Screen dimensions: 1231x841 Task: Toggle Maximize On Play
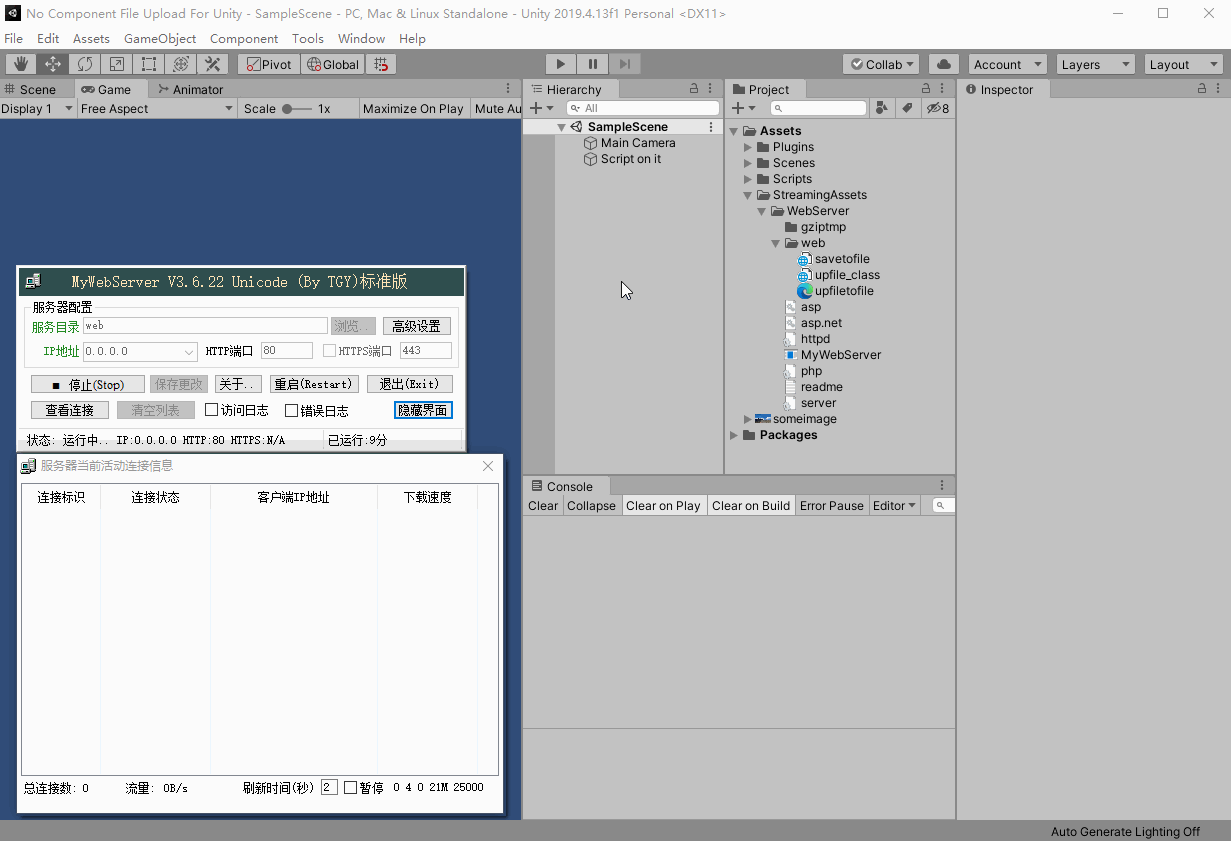pyautogui.click(x=413, y=108)
